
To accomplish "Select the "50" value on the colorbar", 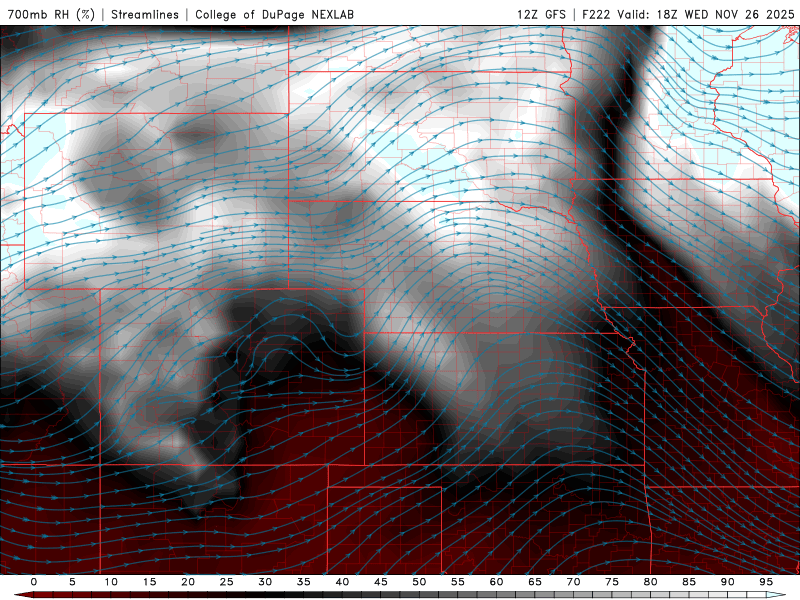I will (x=419, y=582).
